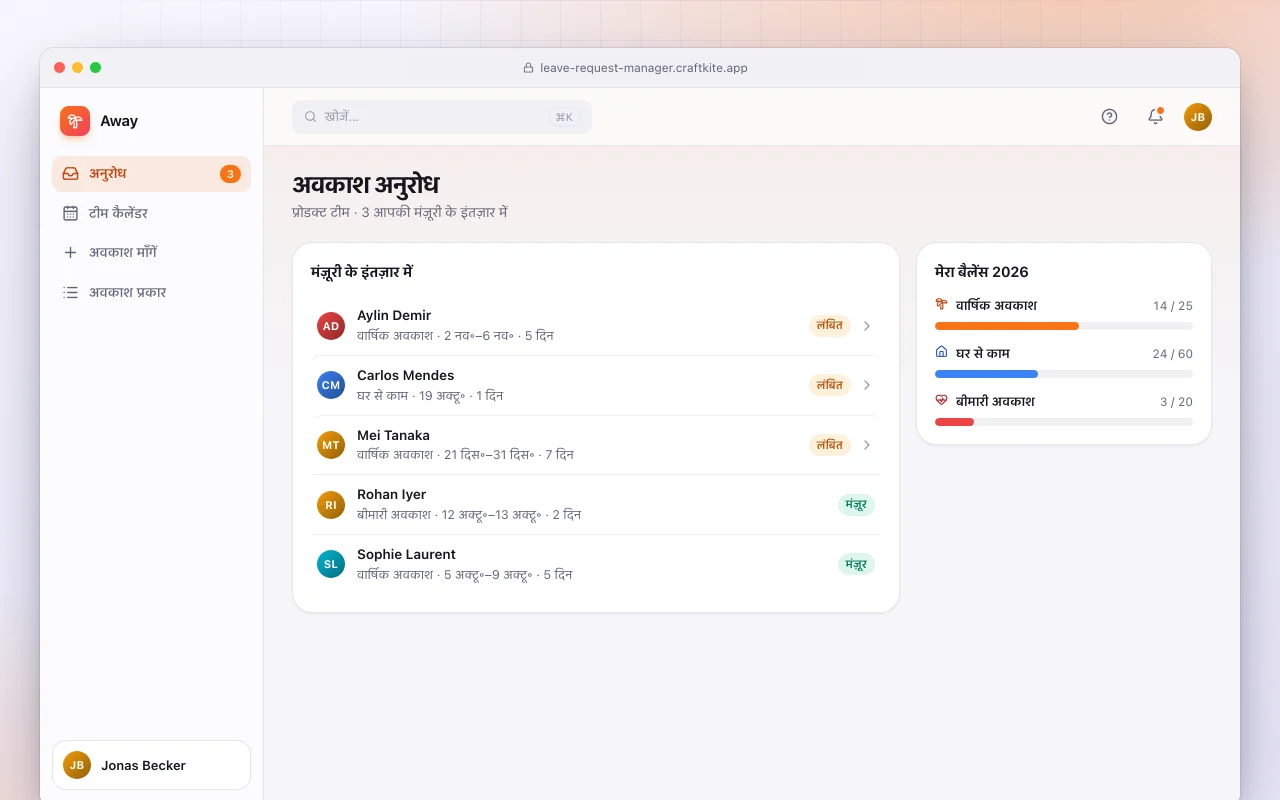Open the notifications bell icon

pyautogui.click(x=1155, y=117)
